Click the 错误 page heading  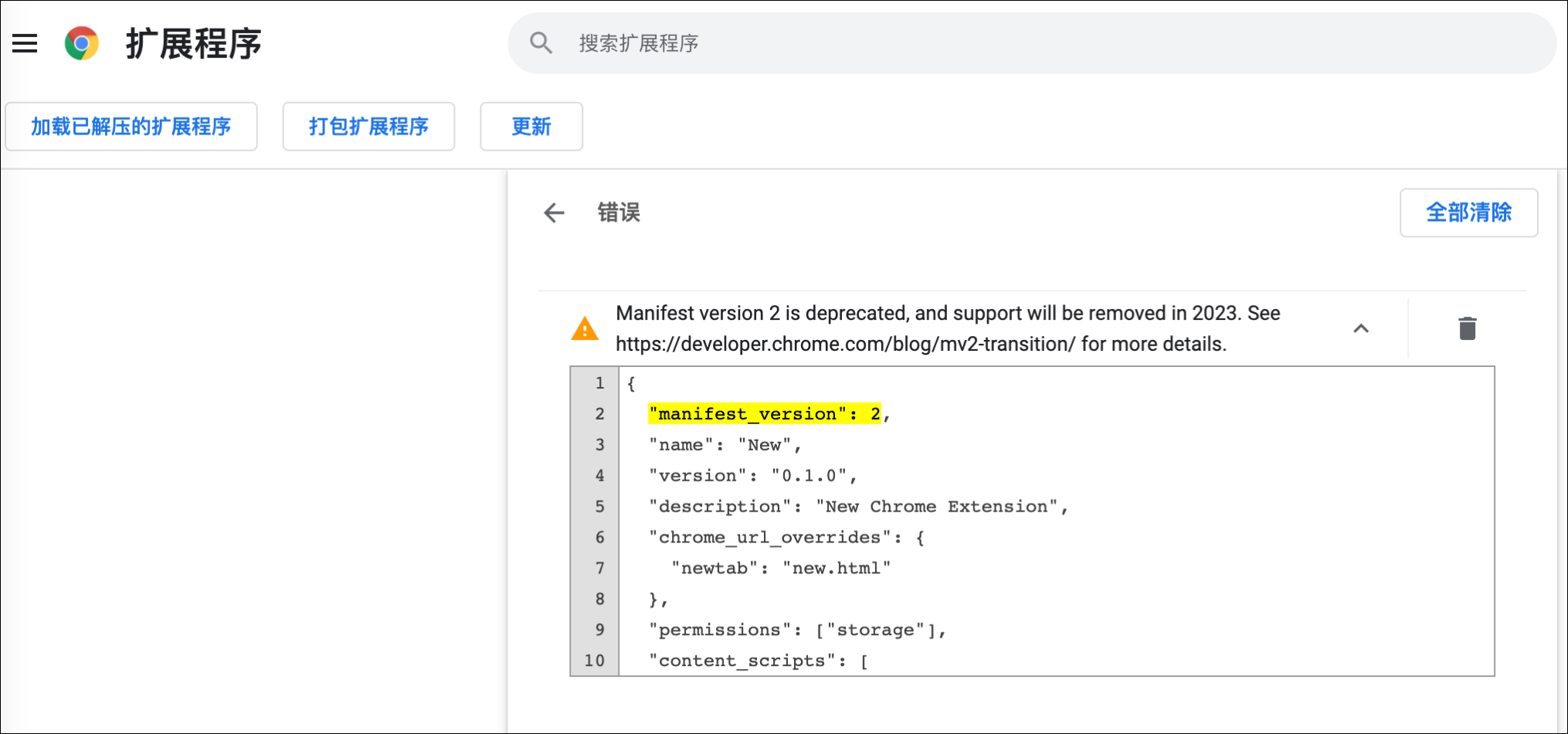pos(619,213)
